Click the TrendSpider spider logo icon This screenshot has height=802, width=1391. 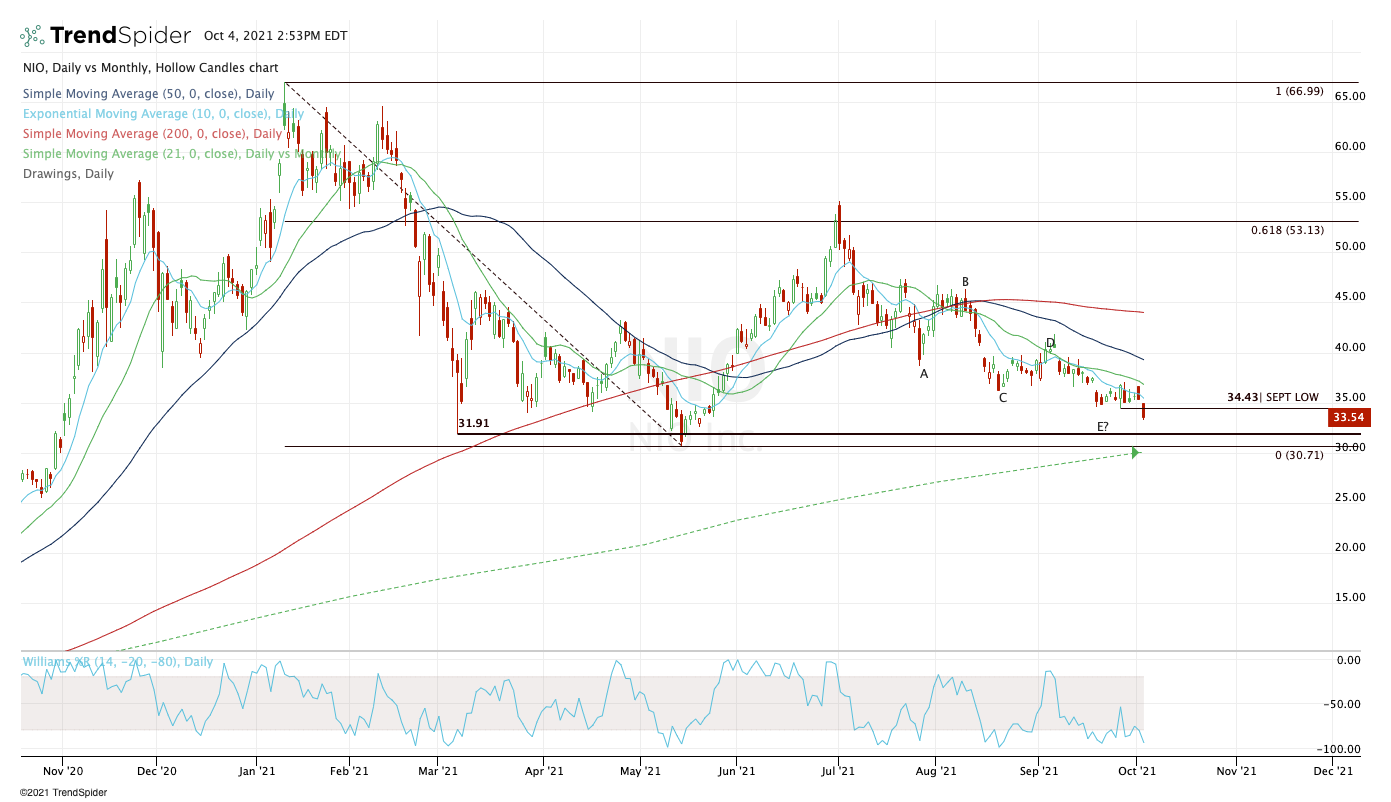click(x=31, y=36)
